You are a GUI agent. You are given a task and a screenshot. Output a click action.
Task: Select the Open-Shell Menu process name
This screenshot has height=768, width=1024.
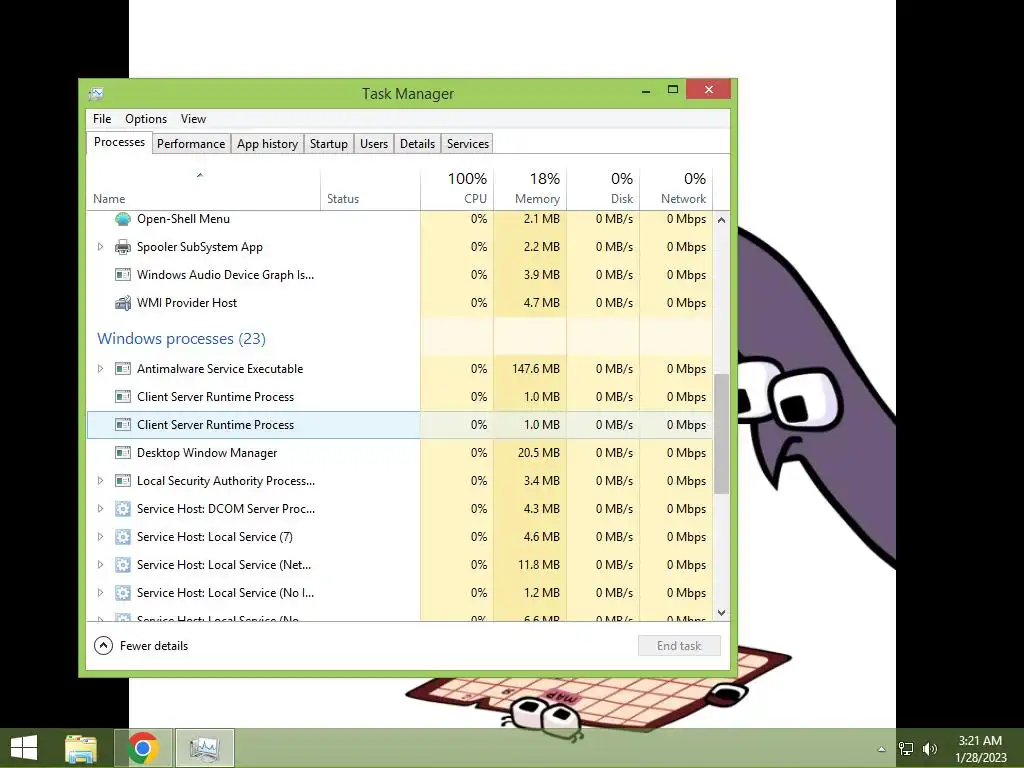[184, 219]
